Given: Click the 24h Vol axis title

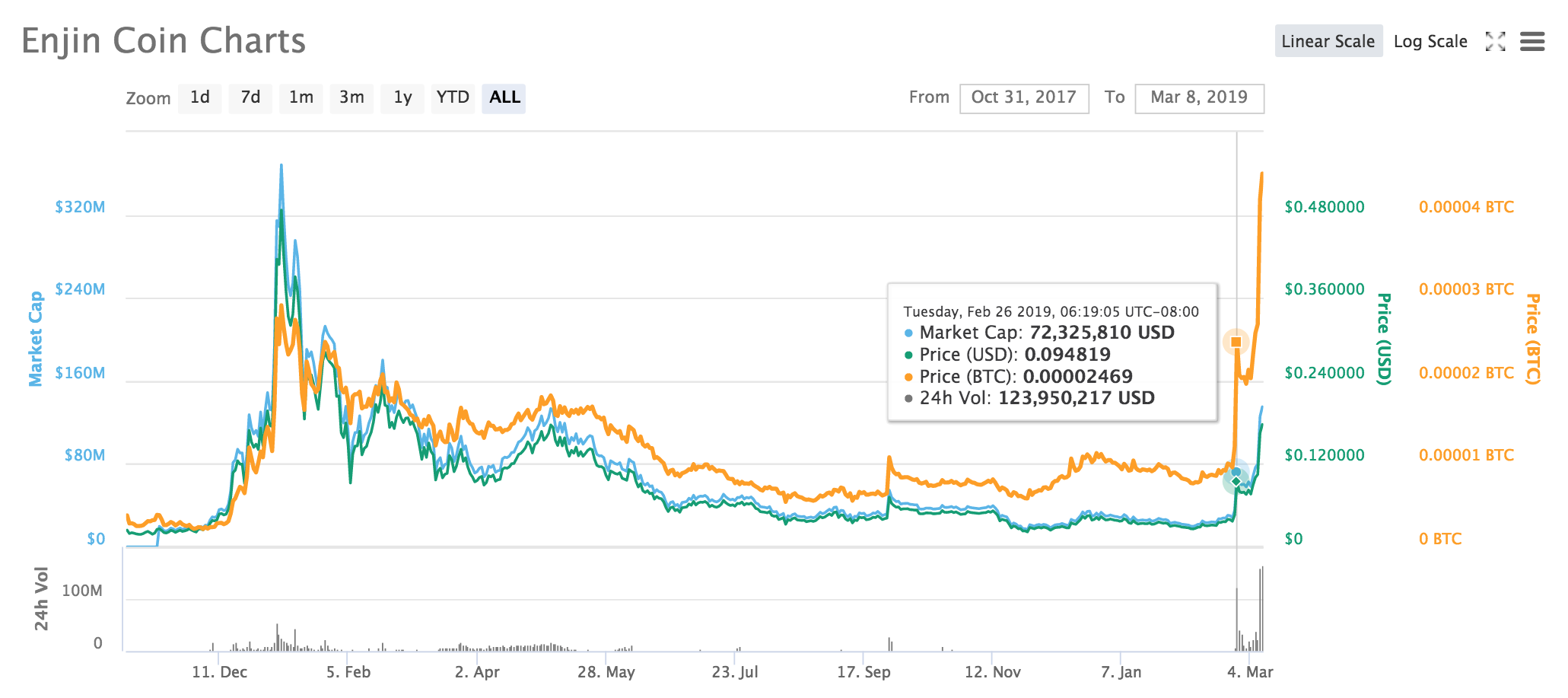Looking at the screenshot, I should point(41,598).
